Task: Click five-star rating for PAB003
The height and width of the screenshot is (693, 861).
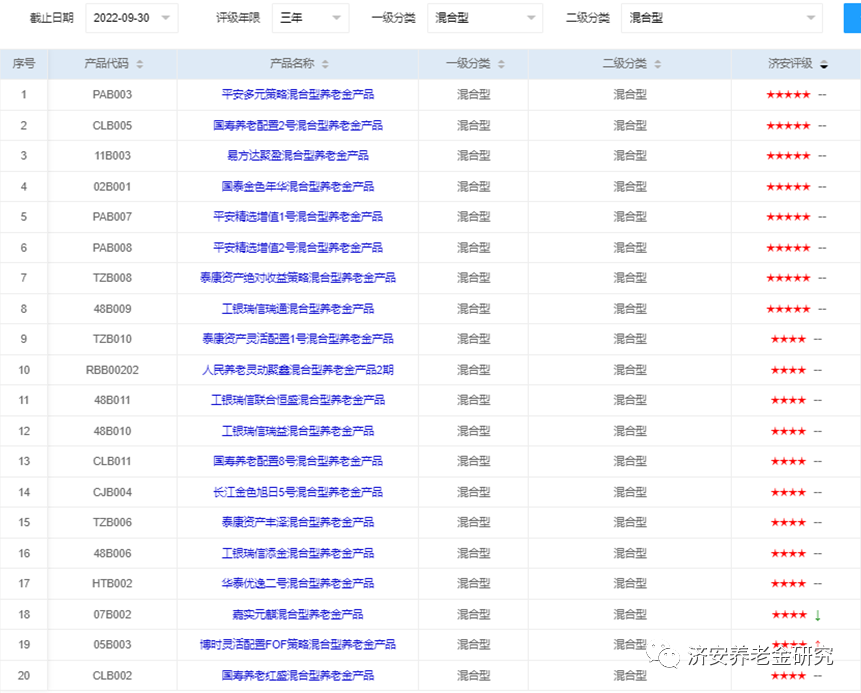Action: [x=788, y=94]
